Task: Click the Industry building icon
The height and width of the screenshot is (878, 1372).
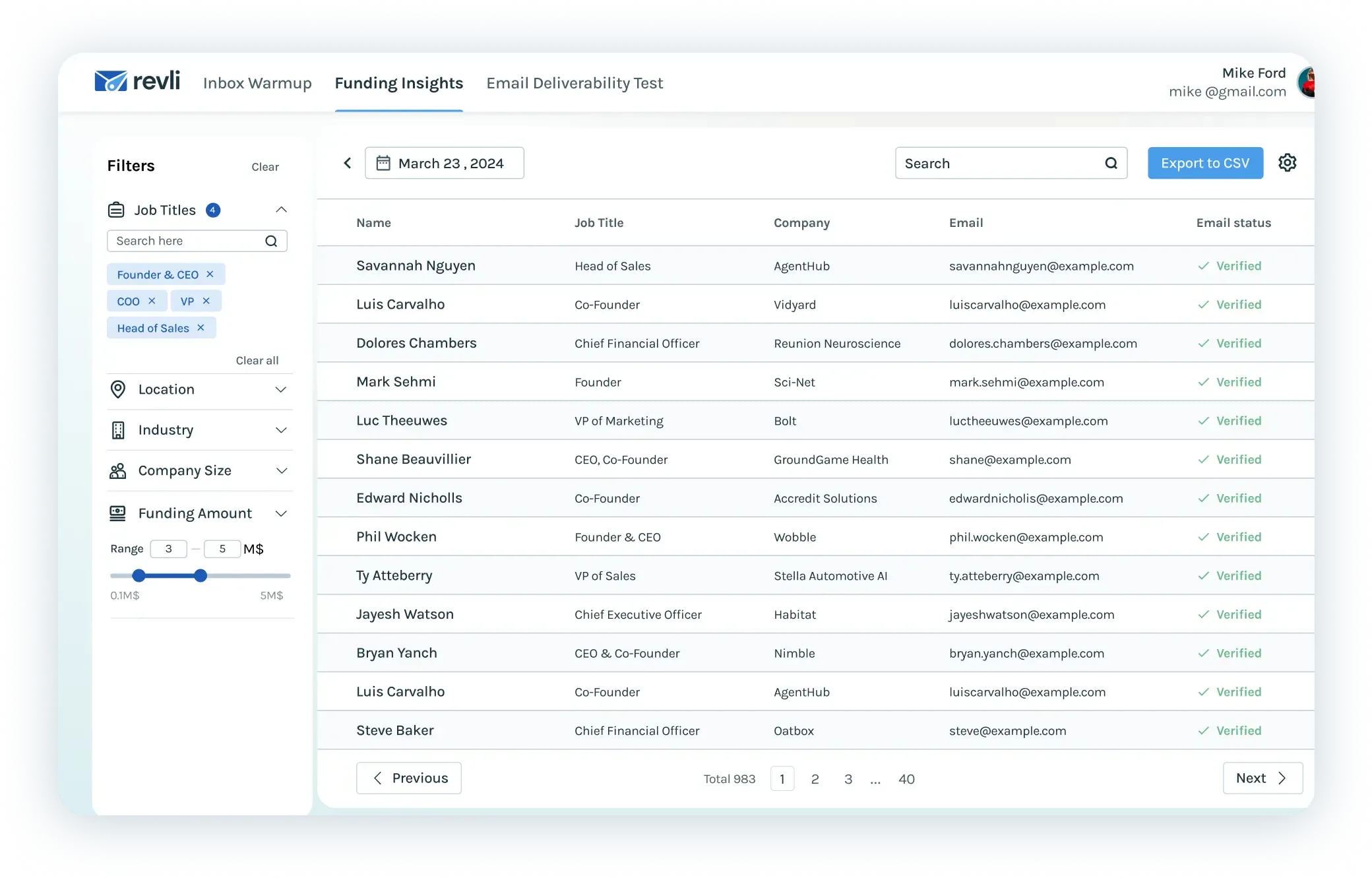Action: [x=118, y=430]
